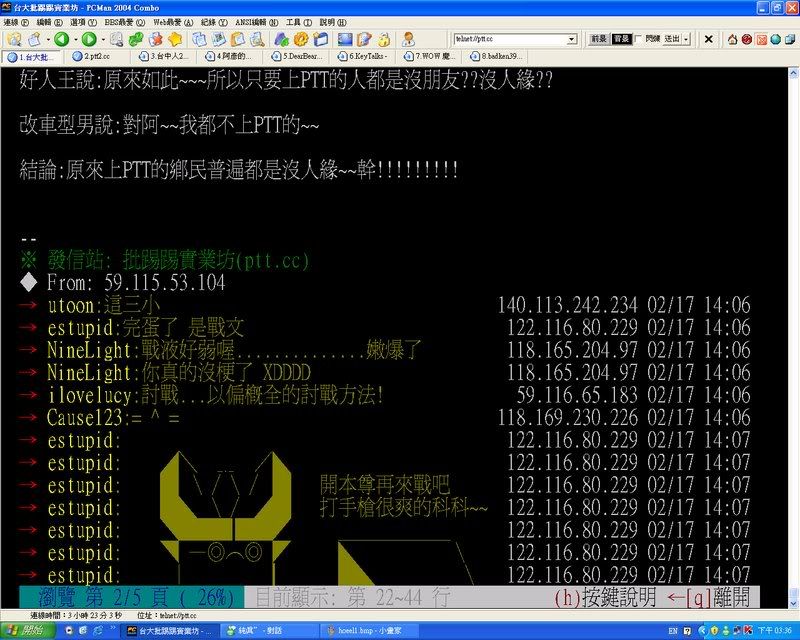The image size is (800, 640).
Task: Click the yellow star favorites icon
Action: click(x=175, y=39)
